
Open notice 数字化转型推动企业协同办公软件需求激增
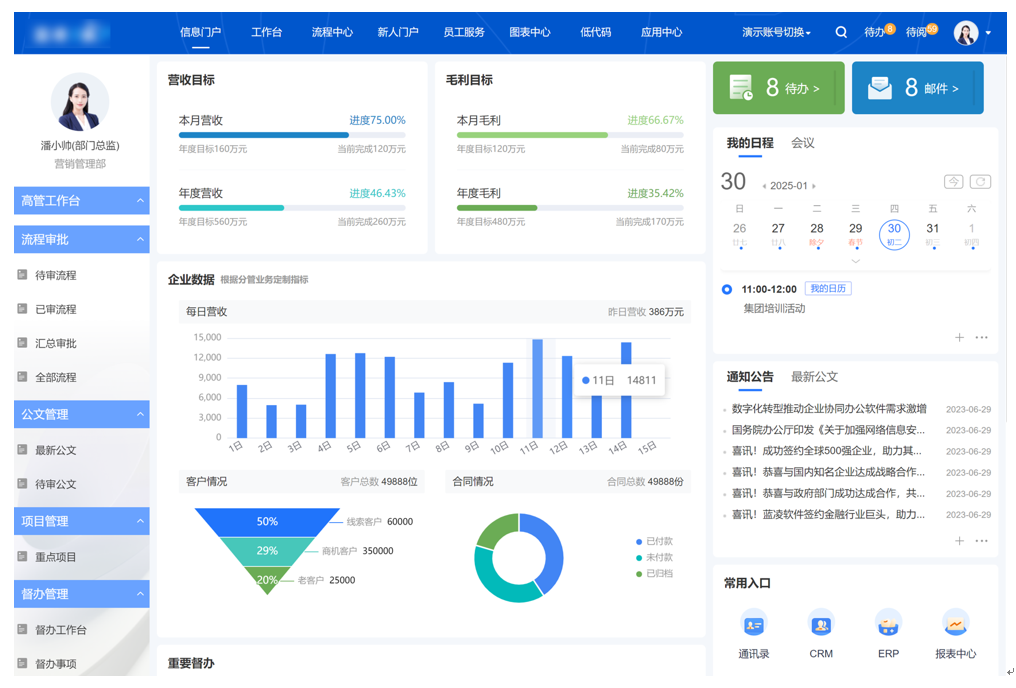[829, 409]
